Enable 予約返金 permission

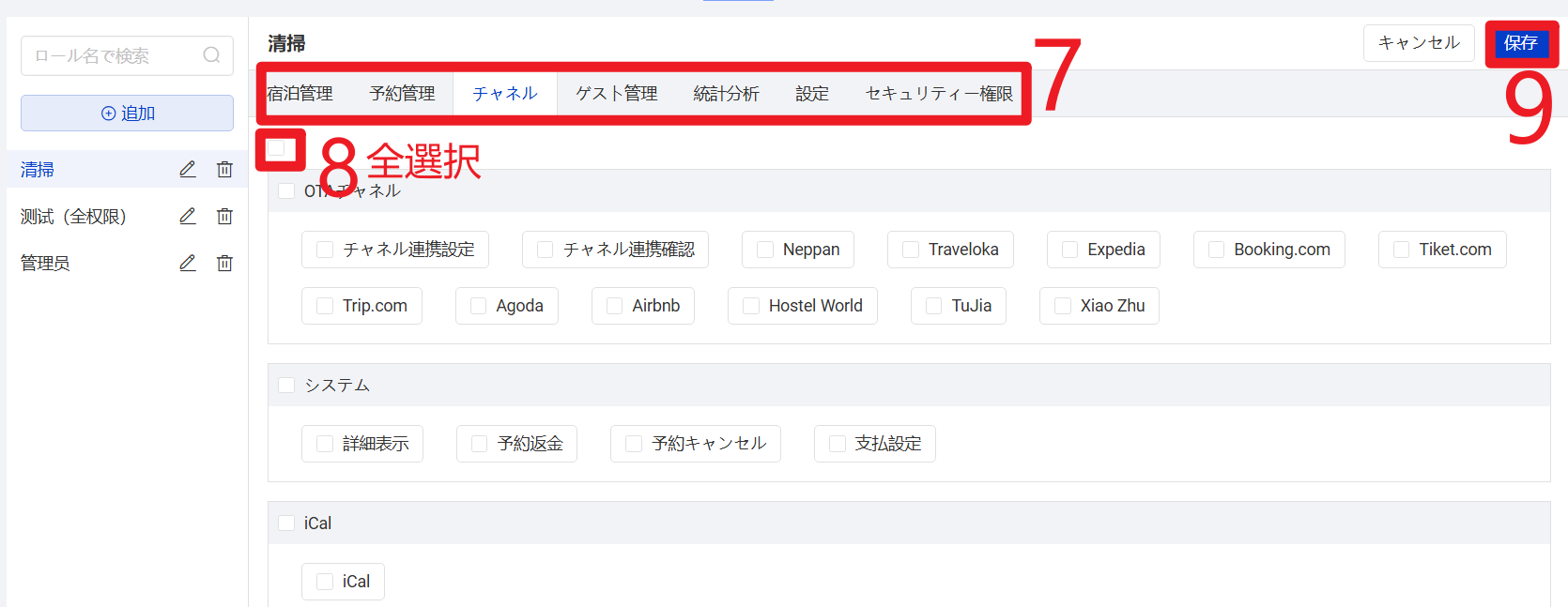point(480,444)
